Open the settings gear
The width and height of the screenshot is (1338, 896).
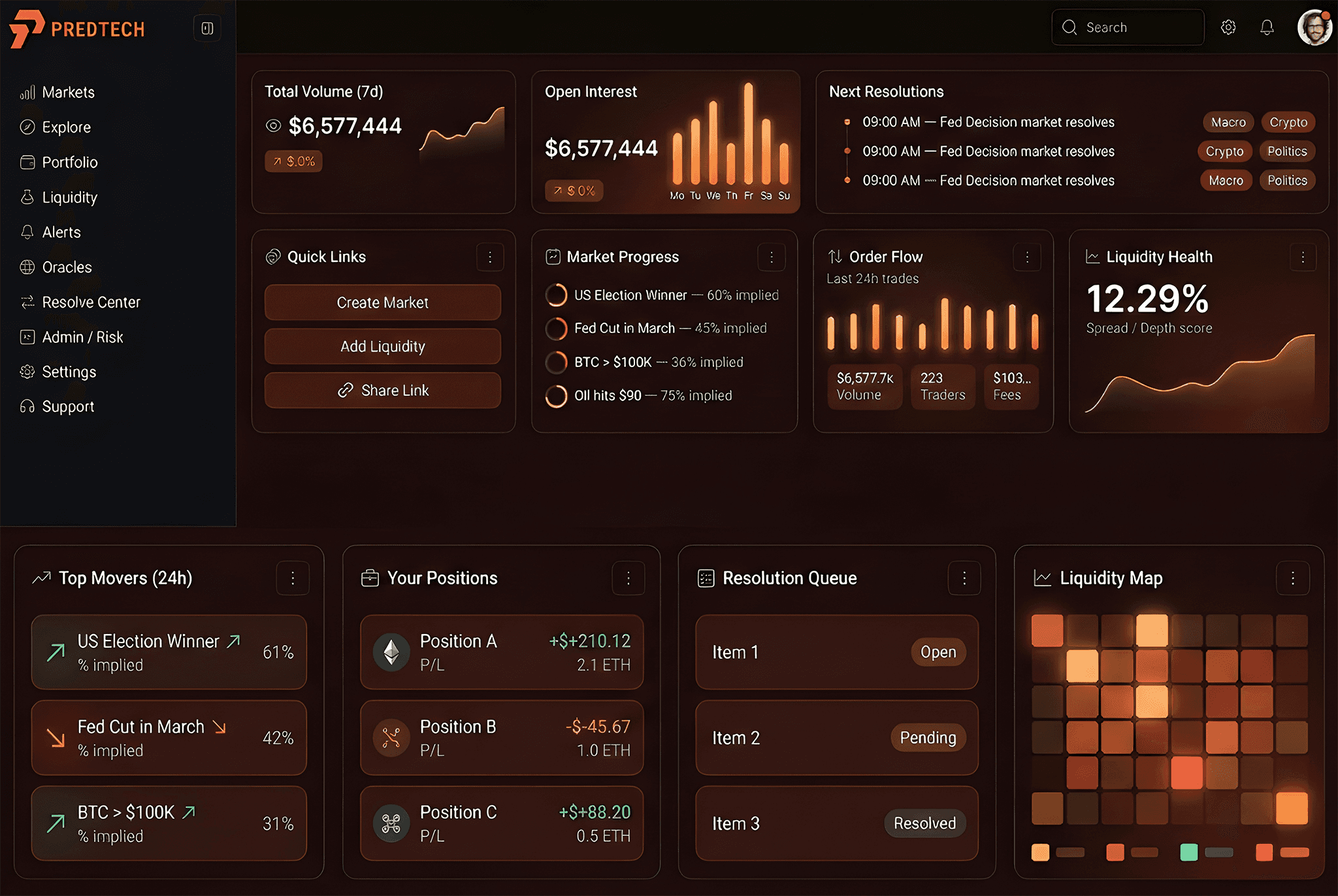click(1228, 27)
